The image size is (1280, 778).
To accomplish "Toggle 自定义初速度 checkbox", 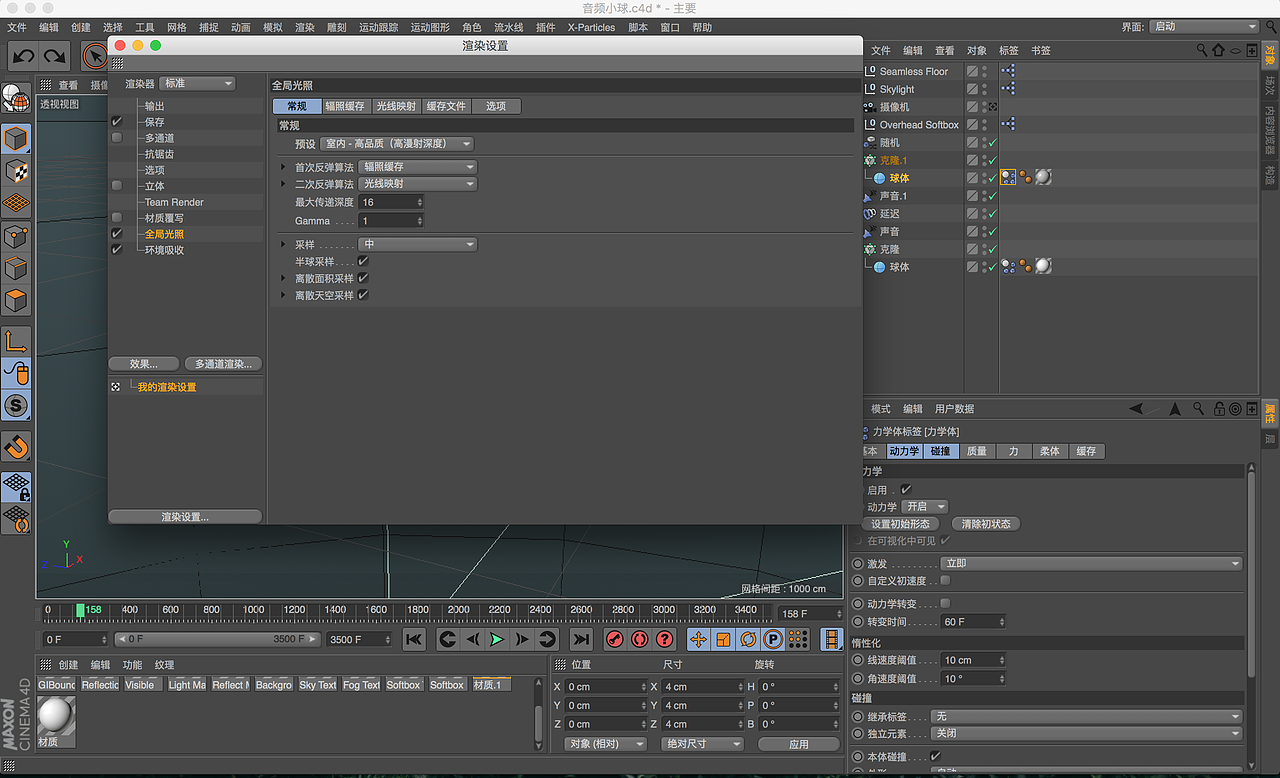I will click(945, 580).
